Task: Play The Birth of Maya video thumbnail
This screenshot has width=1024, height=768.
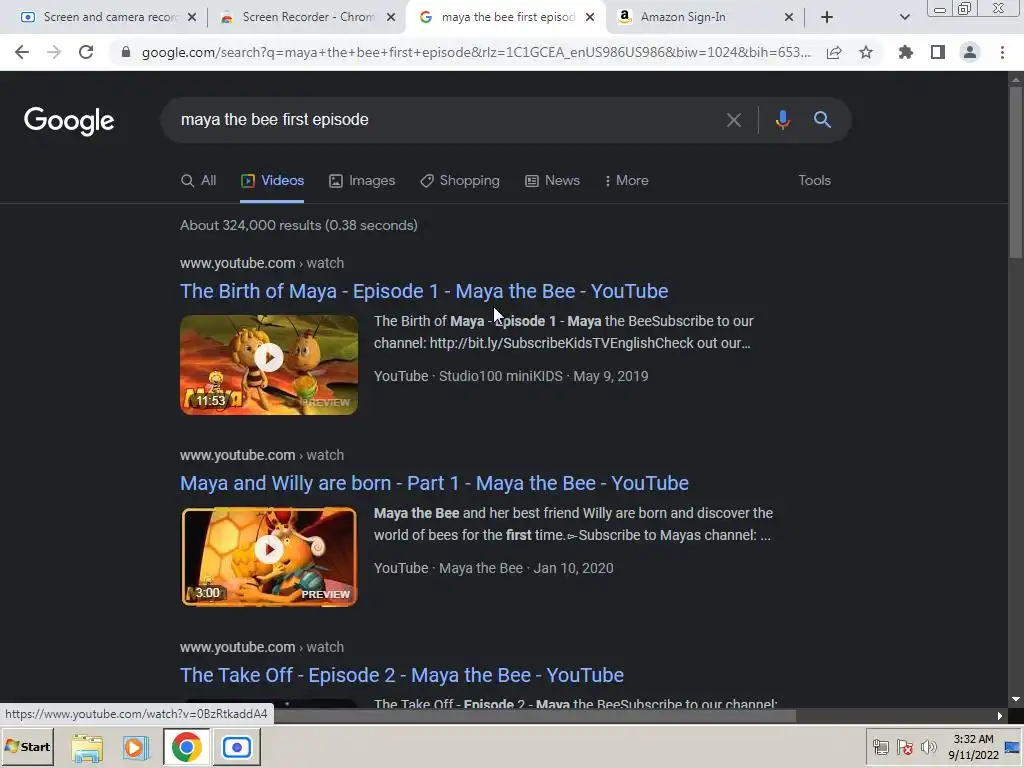Action: 269,364
